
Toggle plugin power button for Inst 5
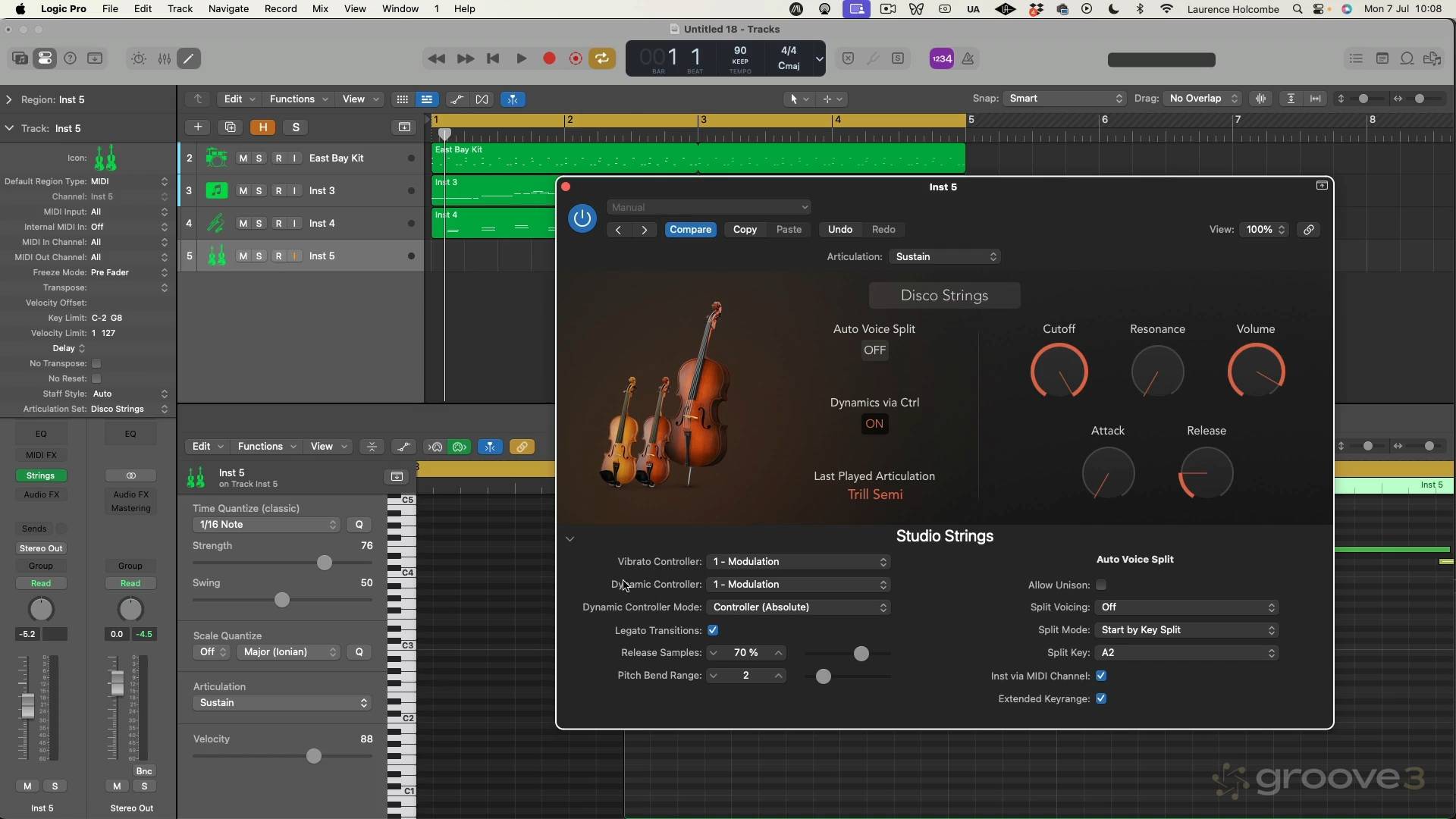click(582, 218)
